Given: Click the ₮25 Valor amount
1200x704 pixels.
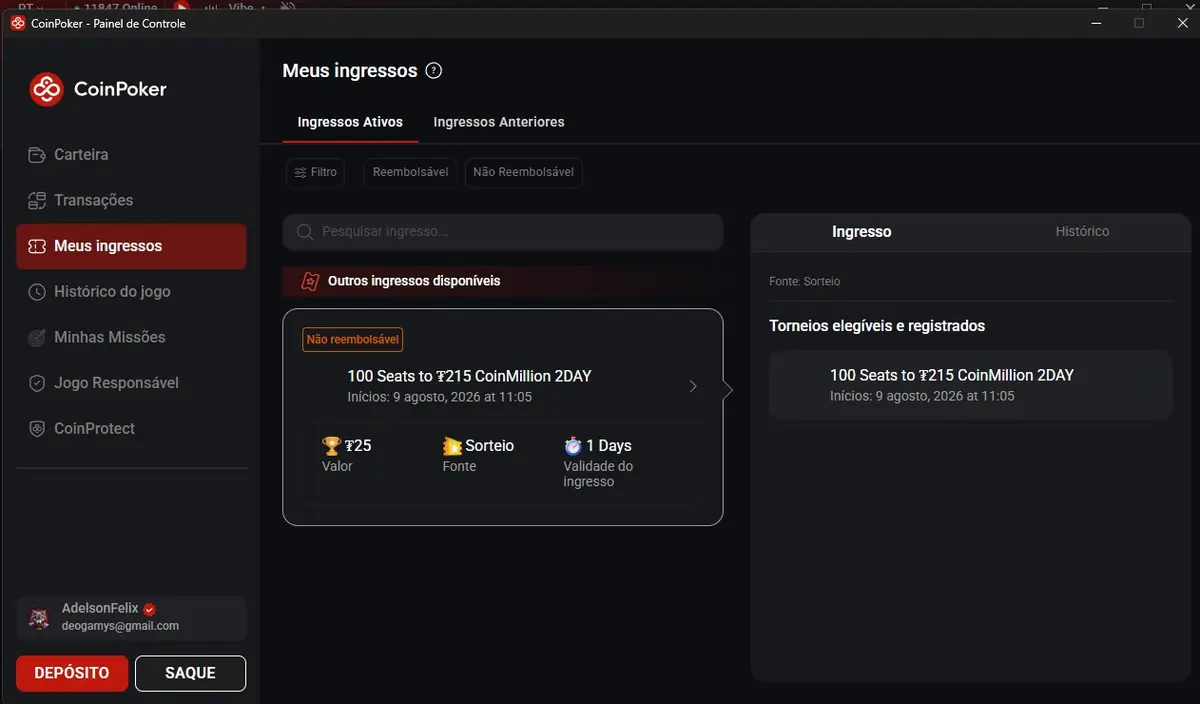Looking at the screenshot, I should tap(358, 446).
